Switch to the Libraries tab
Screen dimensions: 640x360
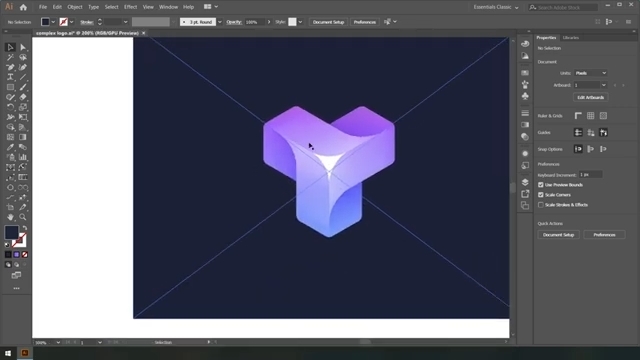click(x=571, y=38)
